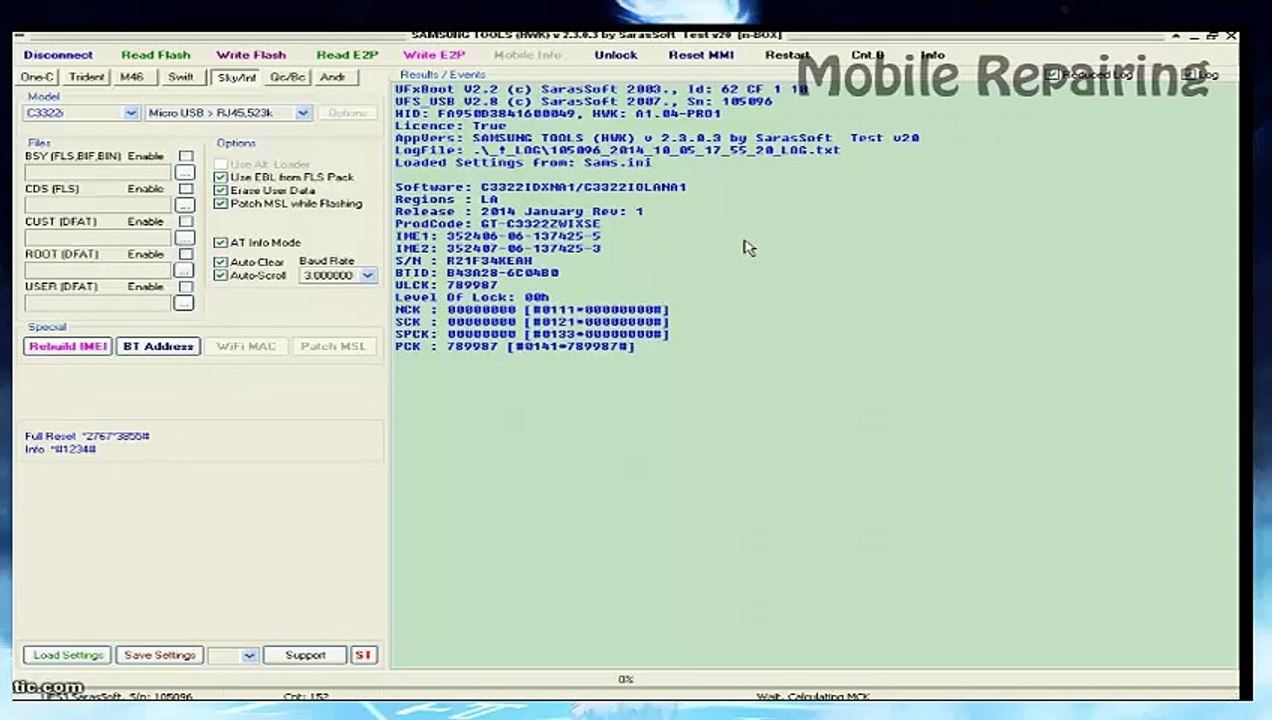
Task: Enable the CDS (FLS) file checkbox
Action: pos(185,189)
